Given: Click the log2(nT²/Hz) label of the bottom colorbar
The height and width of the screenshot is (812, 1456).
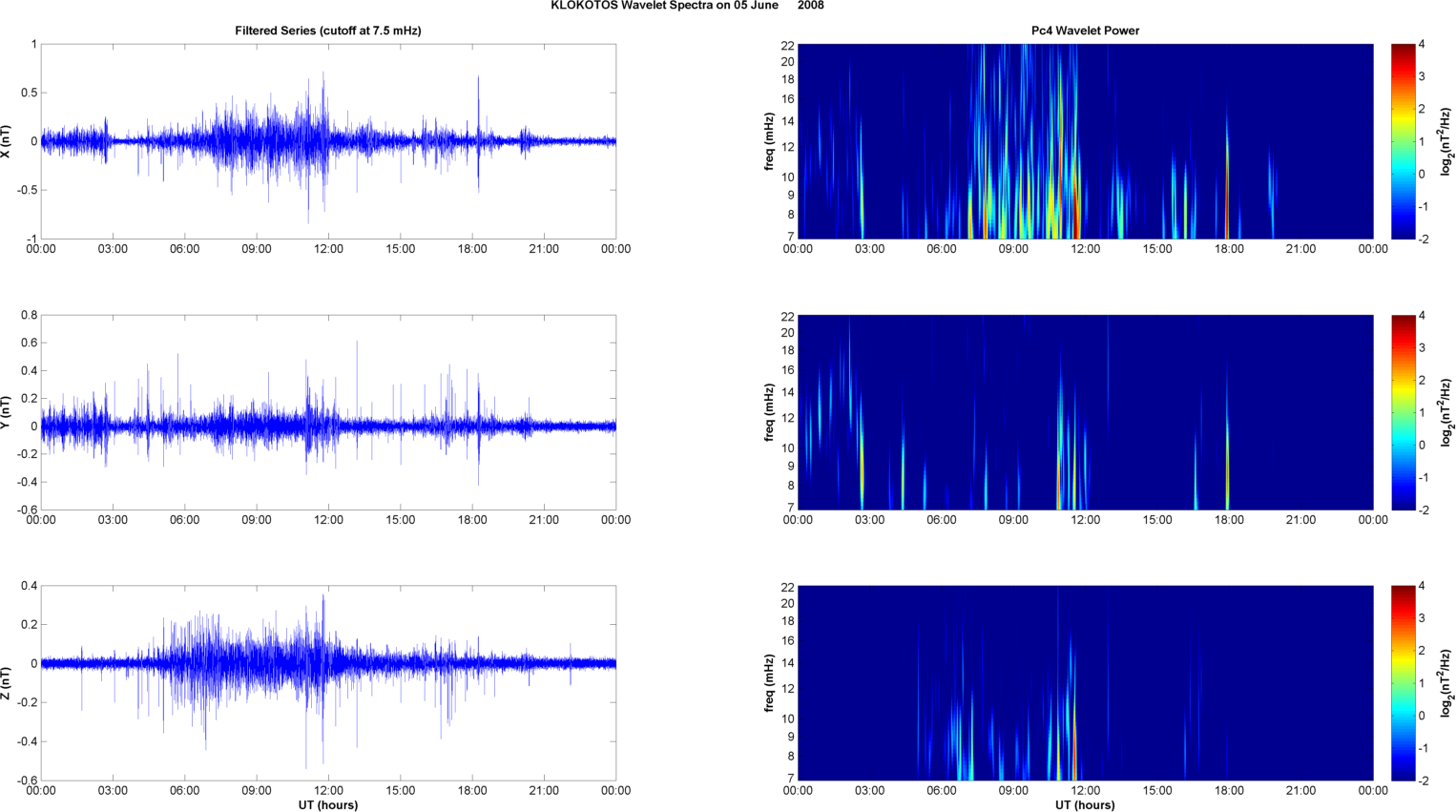Looking at the screenshot, I should [x=1446, y=683].
